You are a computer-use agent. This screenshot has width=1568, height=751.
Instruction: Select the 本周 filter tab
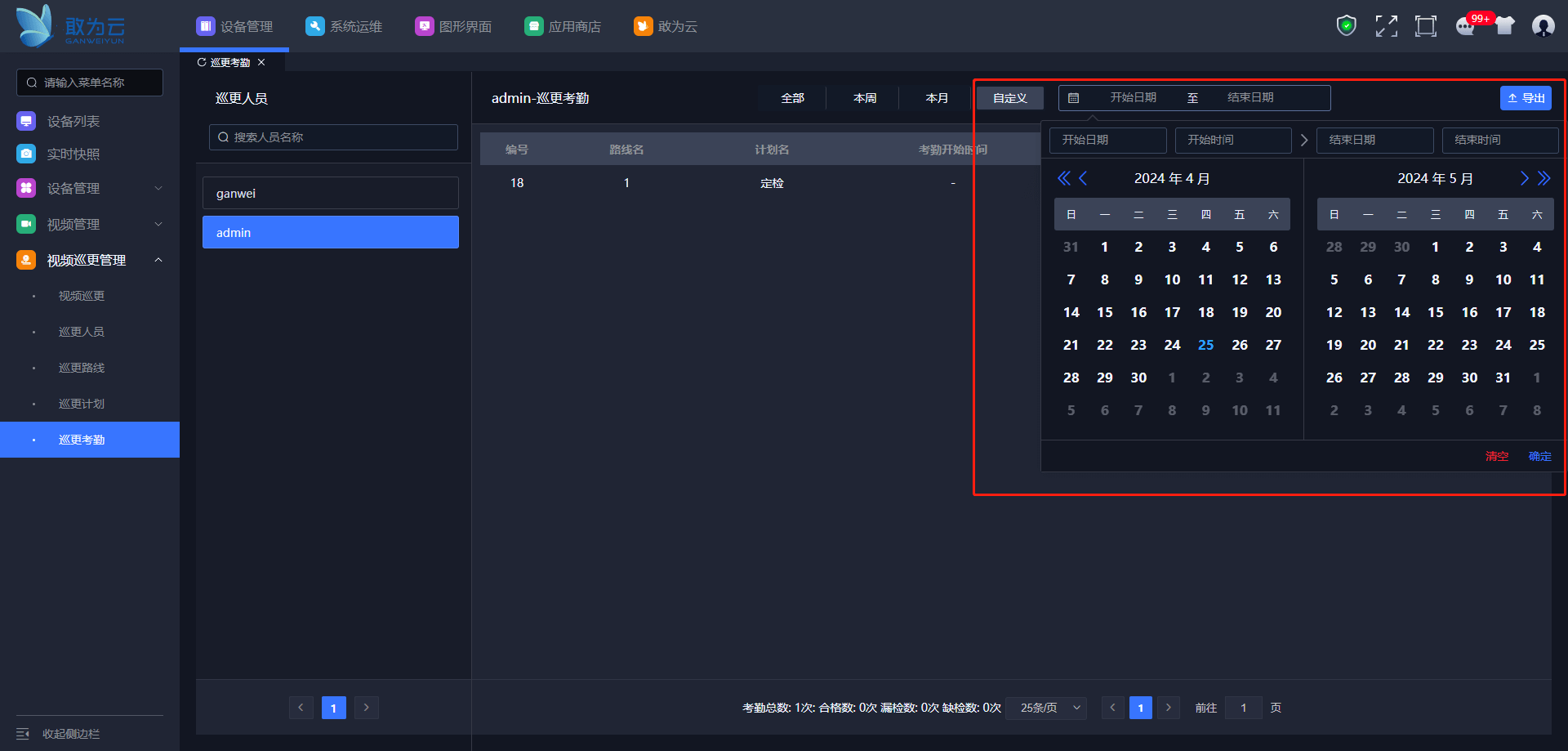pos(865,98)
